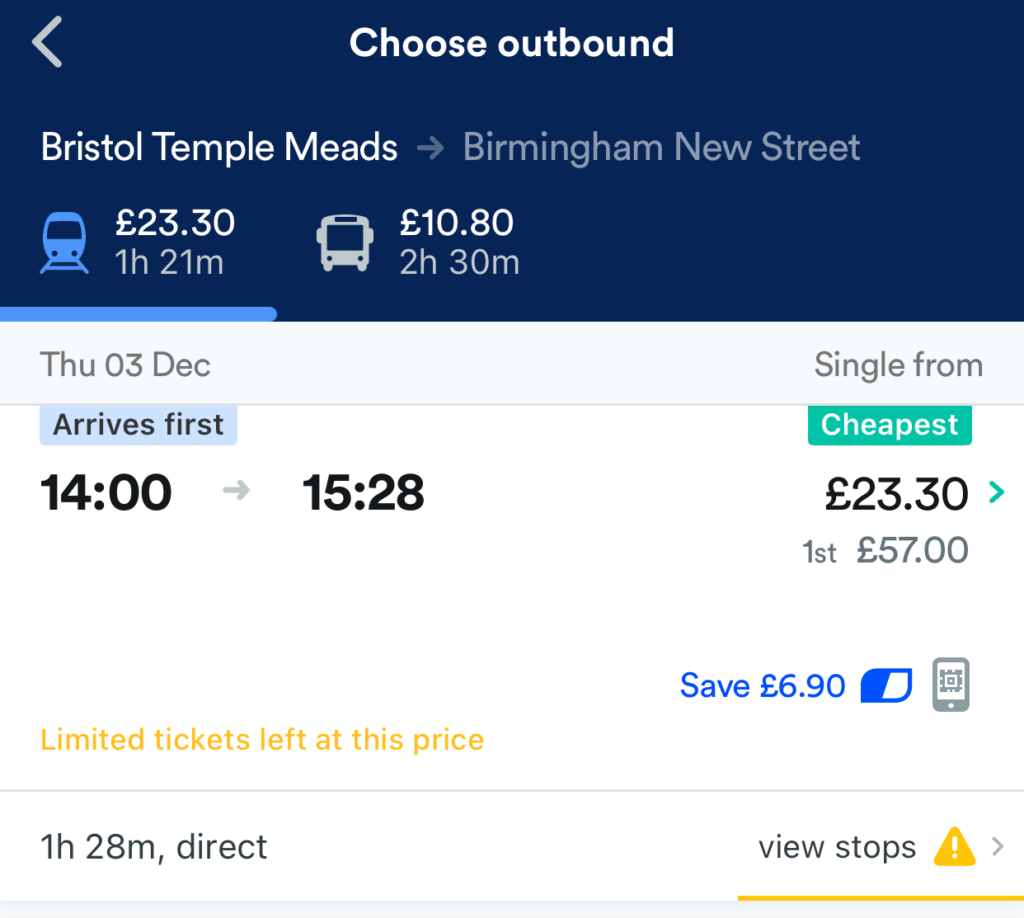
Task: Expand fare options with green chevron
Action: tap(996, 492)
